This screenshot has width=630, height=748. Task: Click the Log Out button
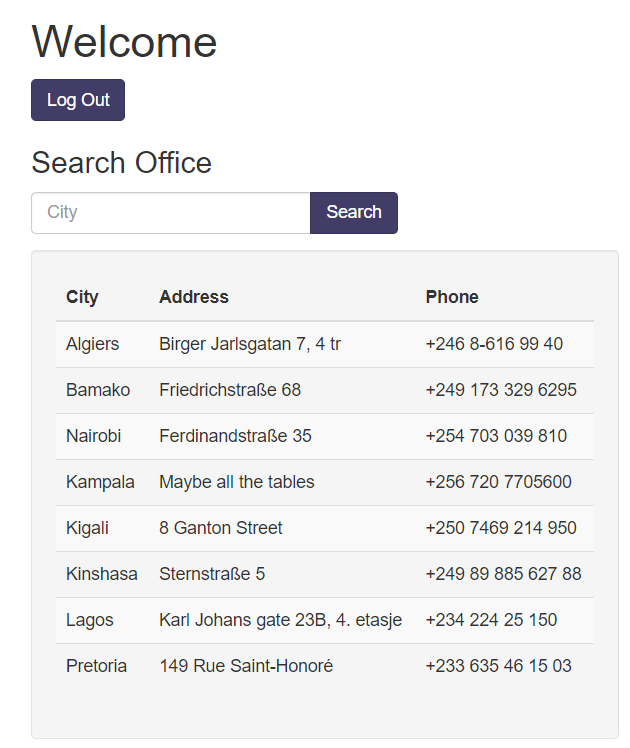coord(78,100)
